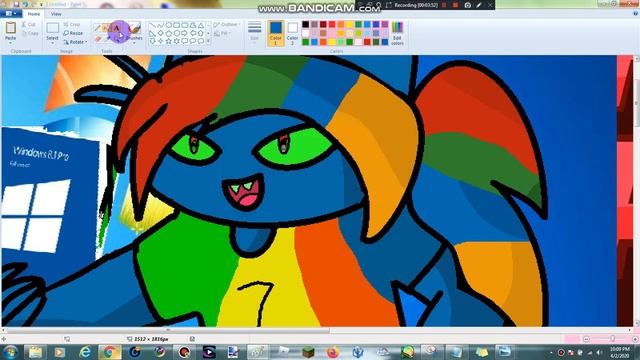
Task: Open Firefox from taskbar
Action: [333, 351]
